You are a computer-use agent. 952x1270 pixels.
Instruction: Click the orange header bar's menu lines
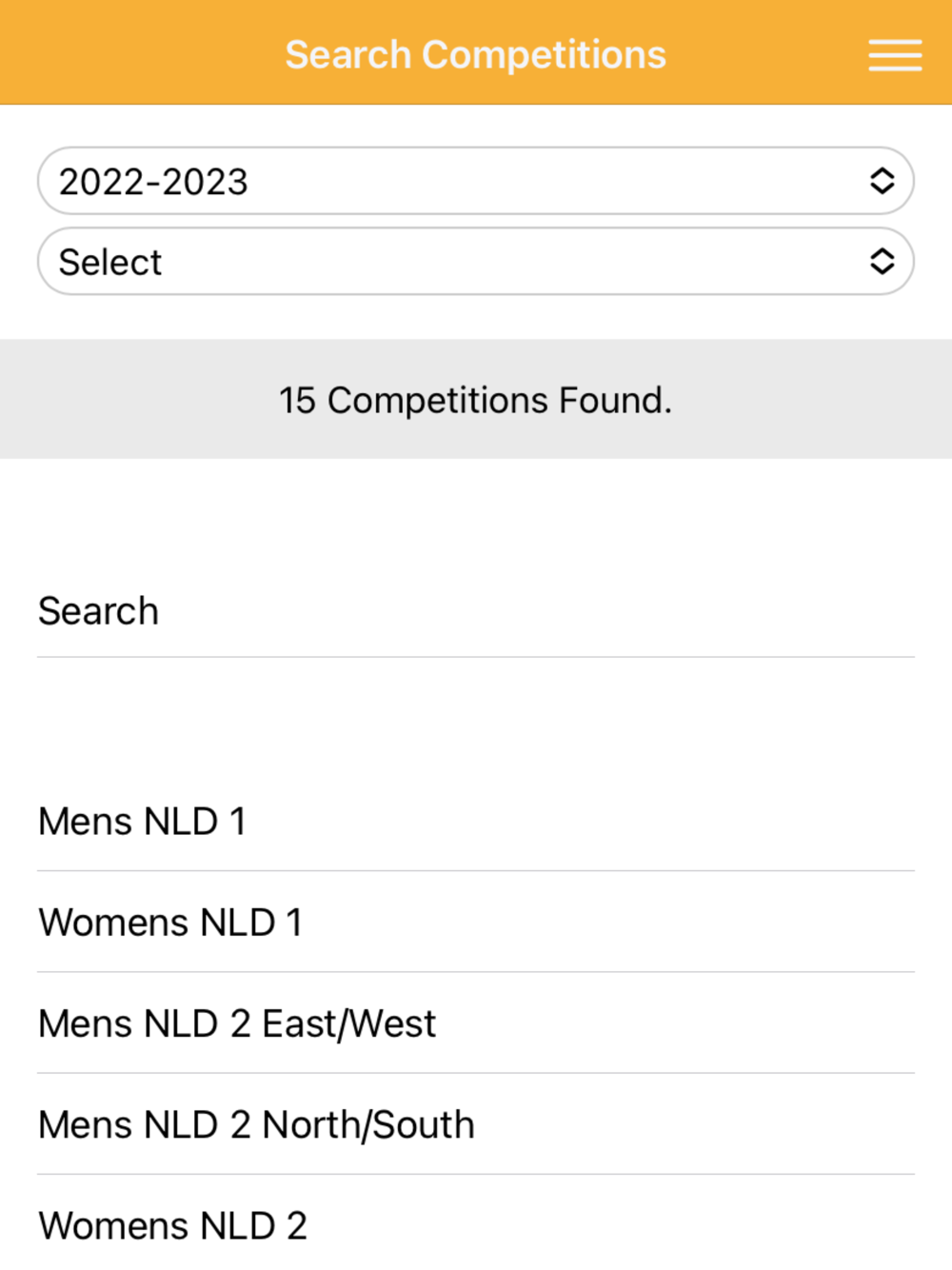895,55
